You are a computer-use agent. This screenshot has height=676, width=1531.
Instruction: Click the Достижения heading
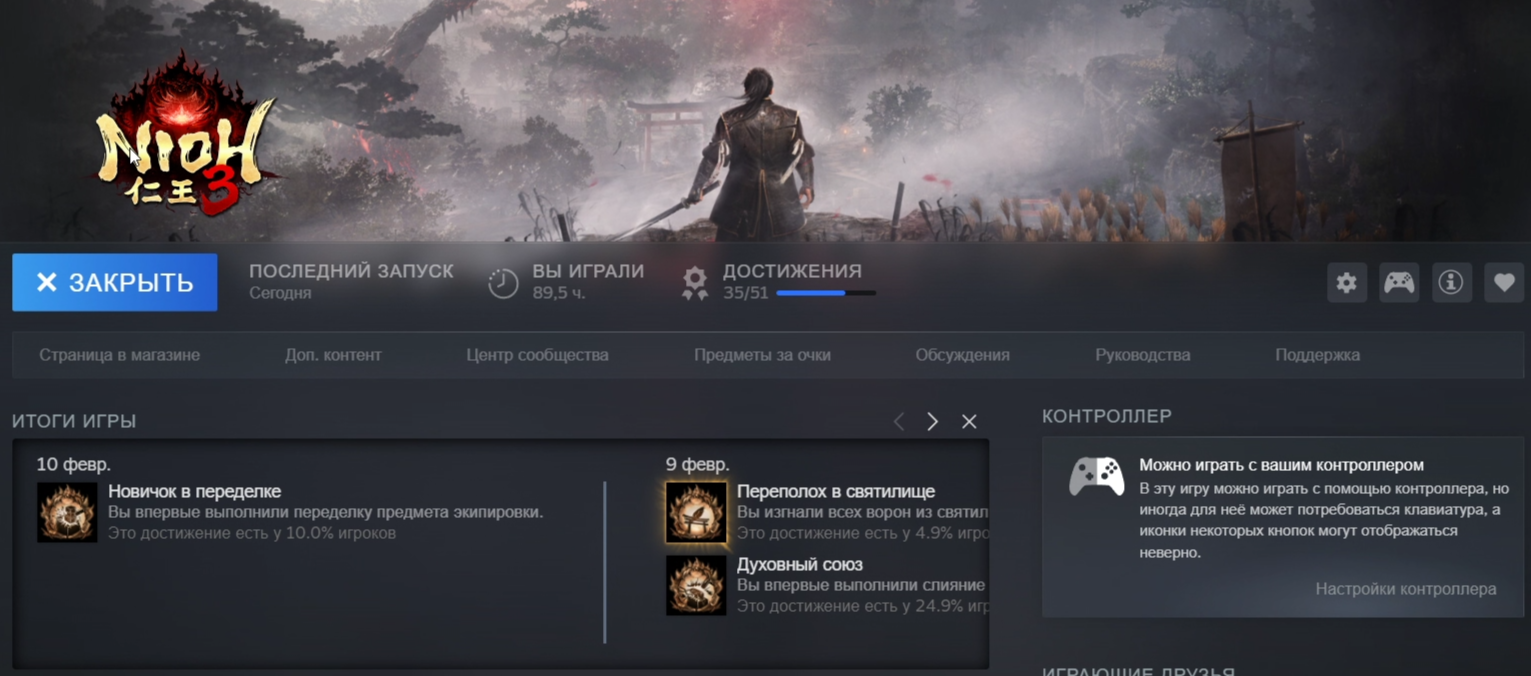click(x=792, y=271)
